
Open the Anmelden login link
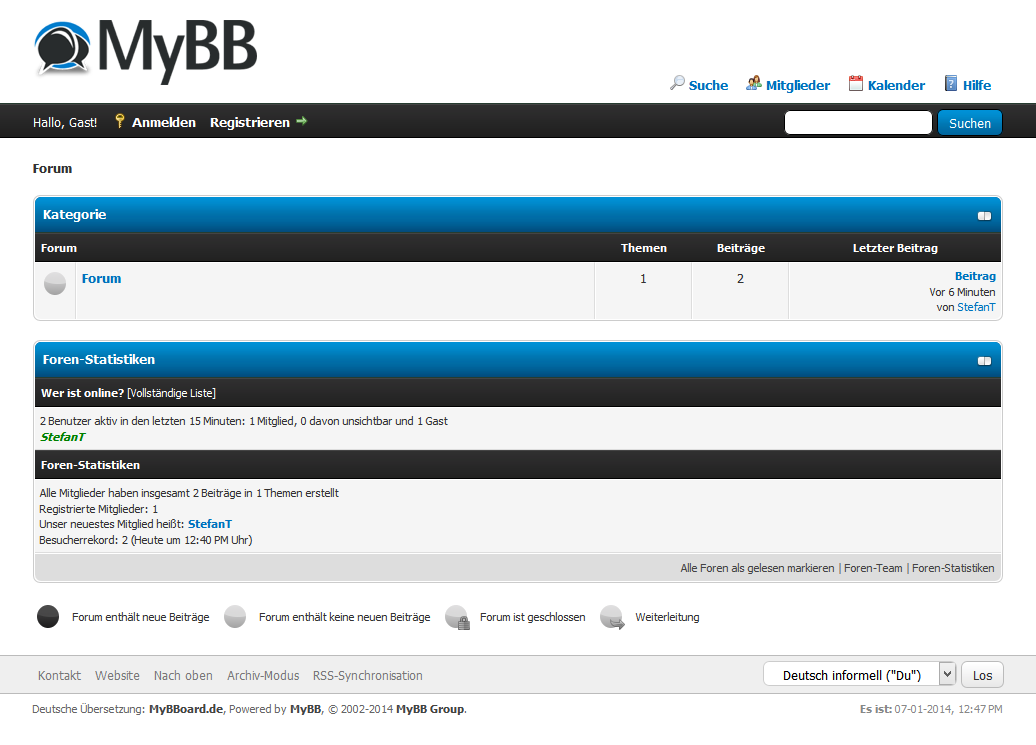coord(164,122)
